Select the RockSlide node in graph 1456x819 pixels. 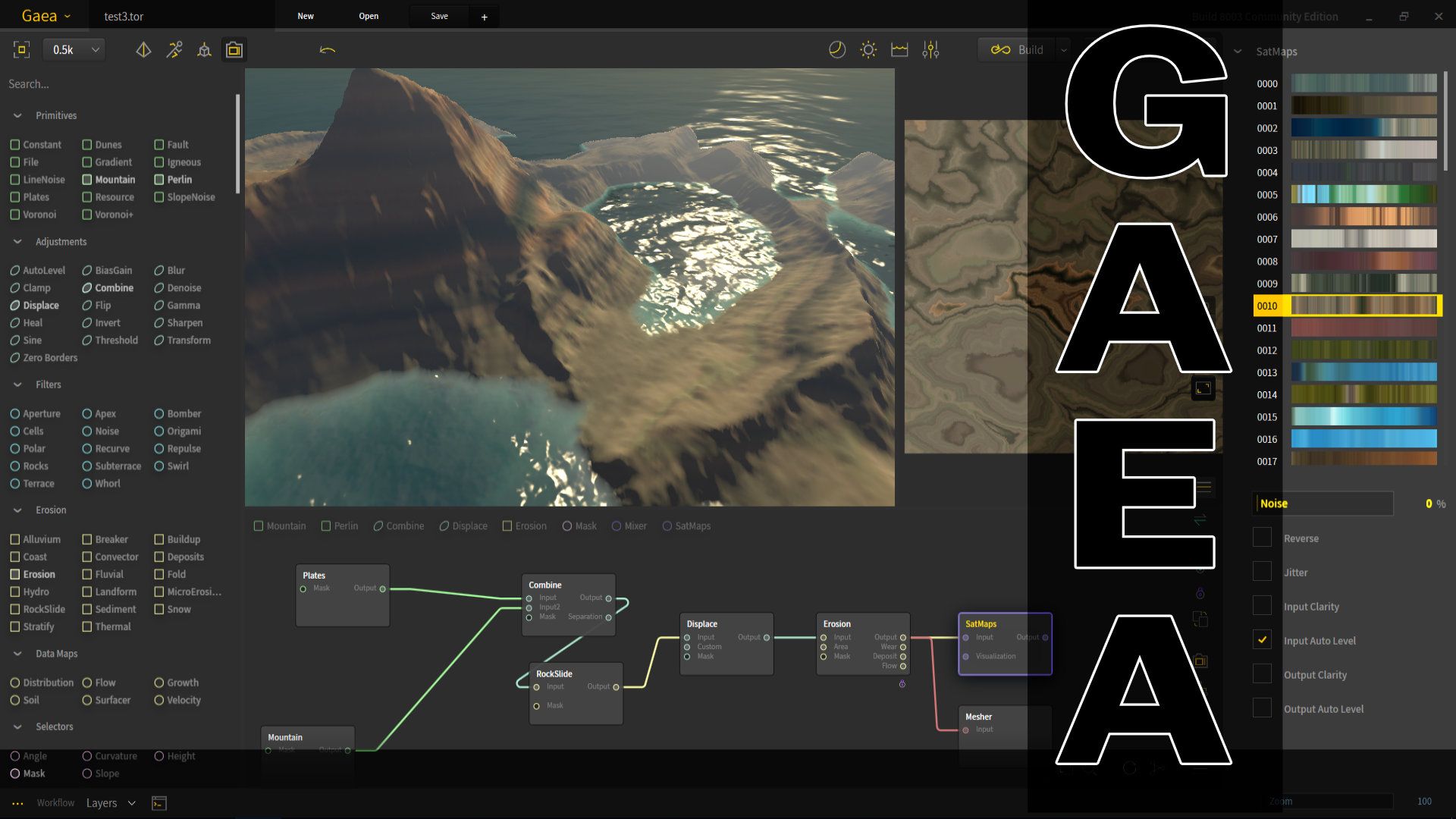click(576, 693)
